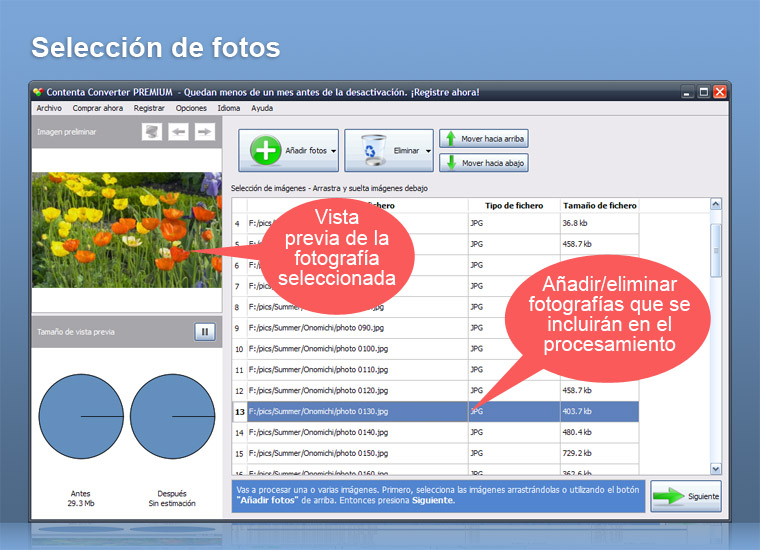760x550 pixels.
Task: Open the Idioma menu
Action: (228, 108)
